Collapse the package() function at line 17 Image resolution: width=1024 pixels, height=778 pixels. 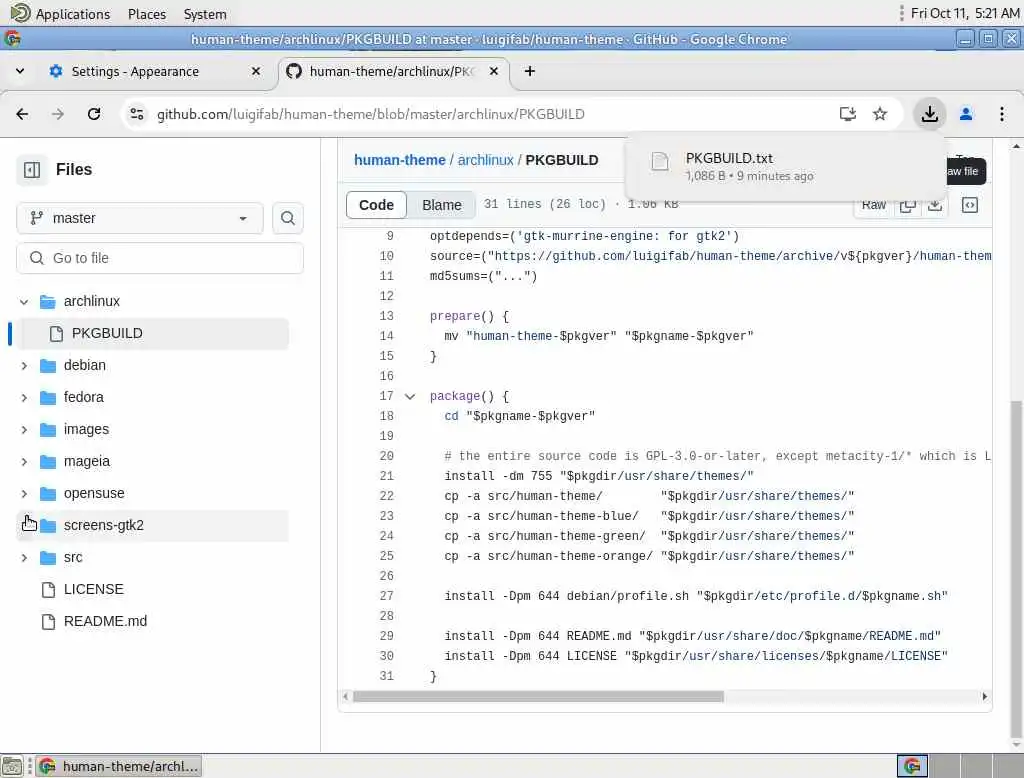click(x=410, y=397)
